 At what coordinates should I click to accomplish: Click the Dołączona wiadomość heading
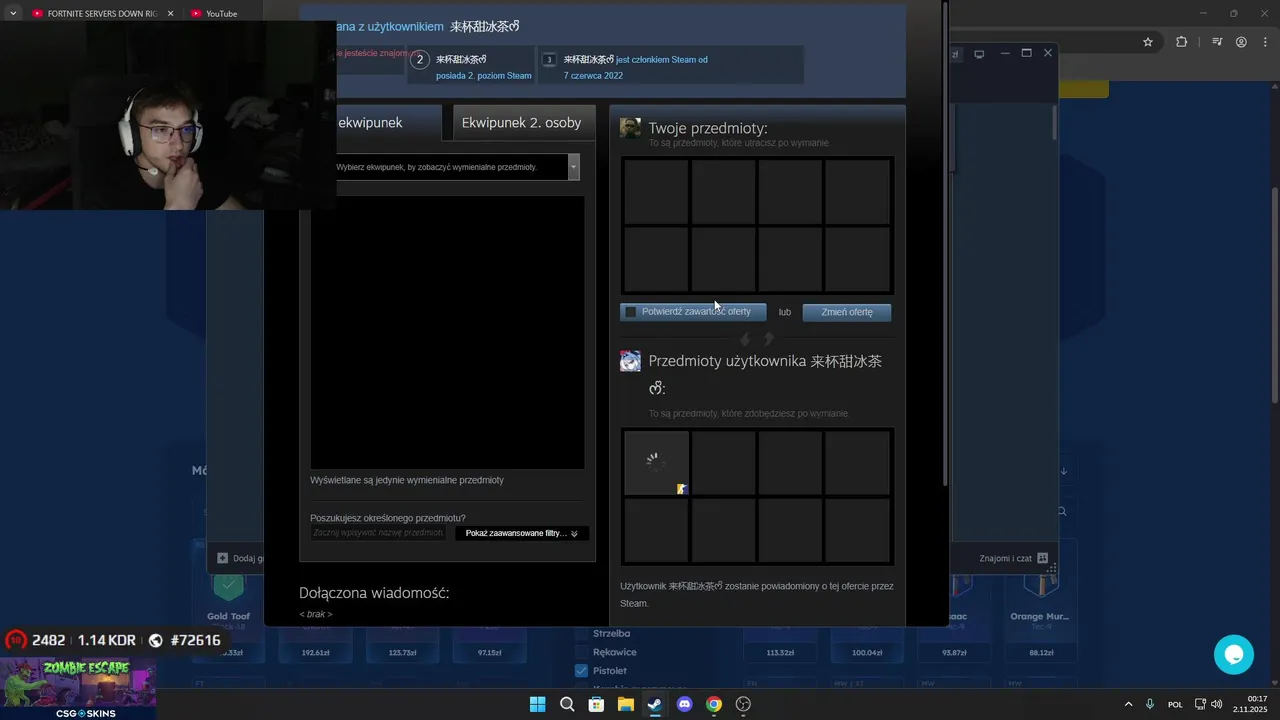coord(374,593)
